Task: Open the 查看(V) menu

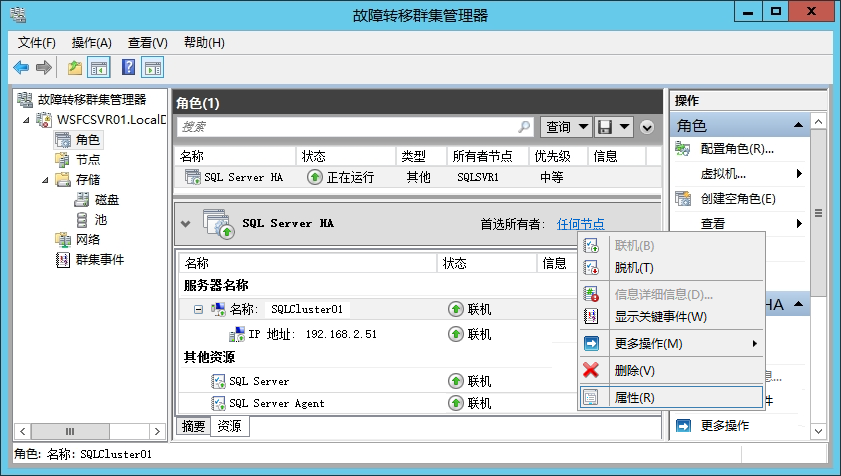Action: (x=147, y=43)
